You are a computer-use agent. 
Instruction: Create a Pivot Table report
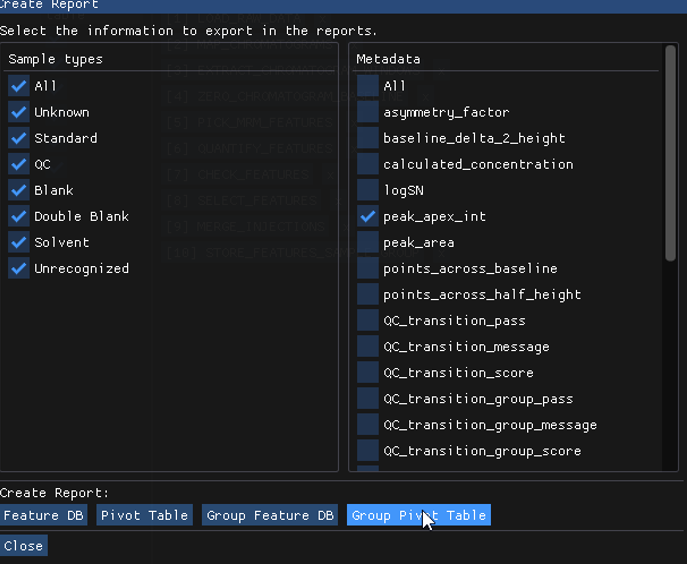click(144, 515)
